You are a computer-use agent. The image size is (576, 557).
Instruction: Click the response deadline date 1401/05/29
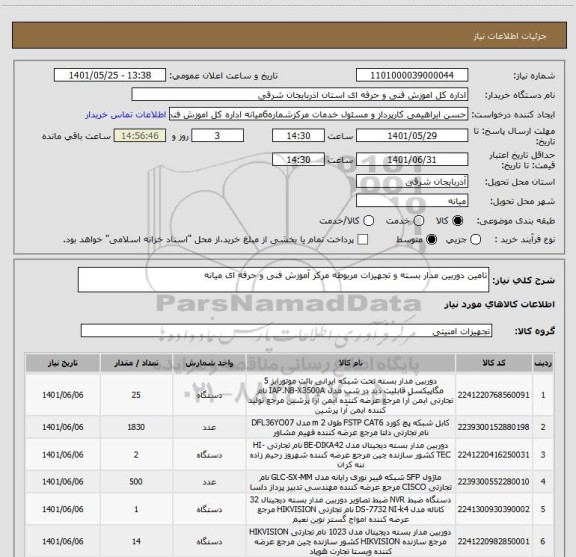click(412, 136)
